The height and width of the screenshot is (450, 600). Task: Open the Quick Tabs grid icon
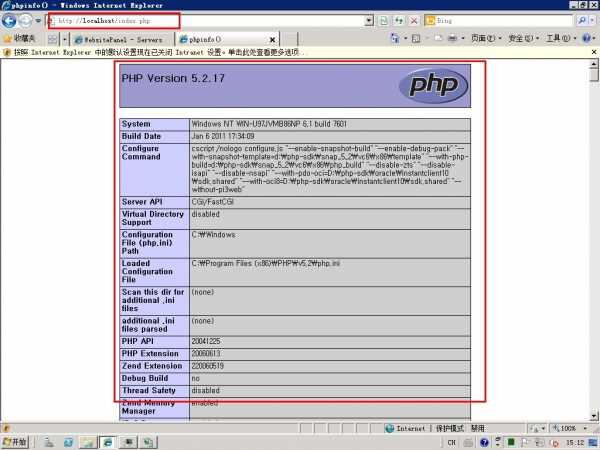click(x=52, y=39)
